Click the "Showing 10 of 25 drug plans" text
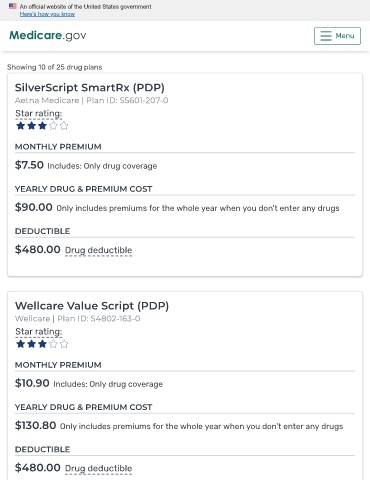The height and width of the screenshot is (480, 370). 55,67
